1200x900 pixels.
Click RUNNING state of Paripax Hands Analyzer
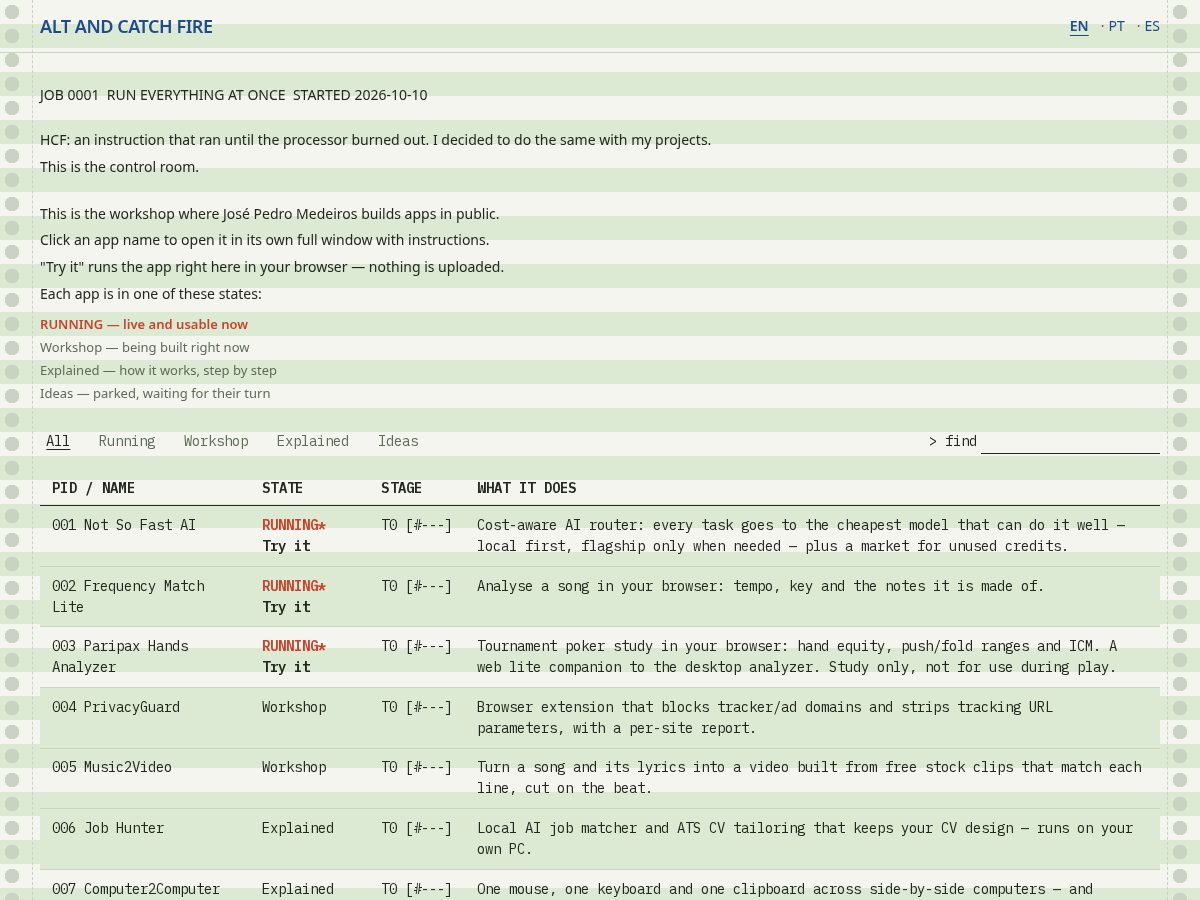[294, 646]
